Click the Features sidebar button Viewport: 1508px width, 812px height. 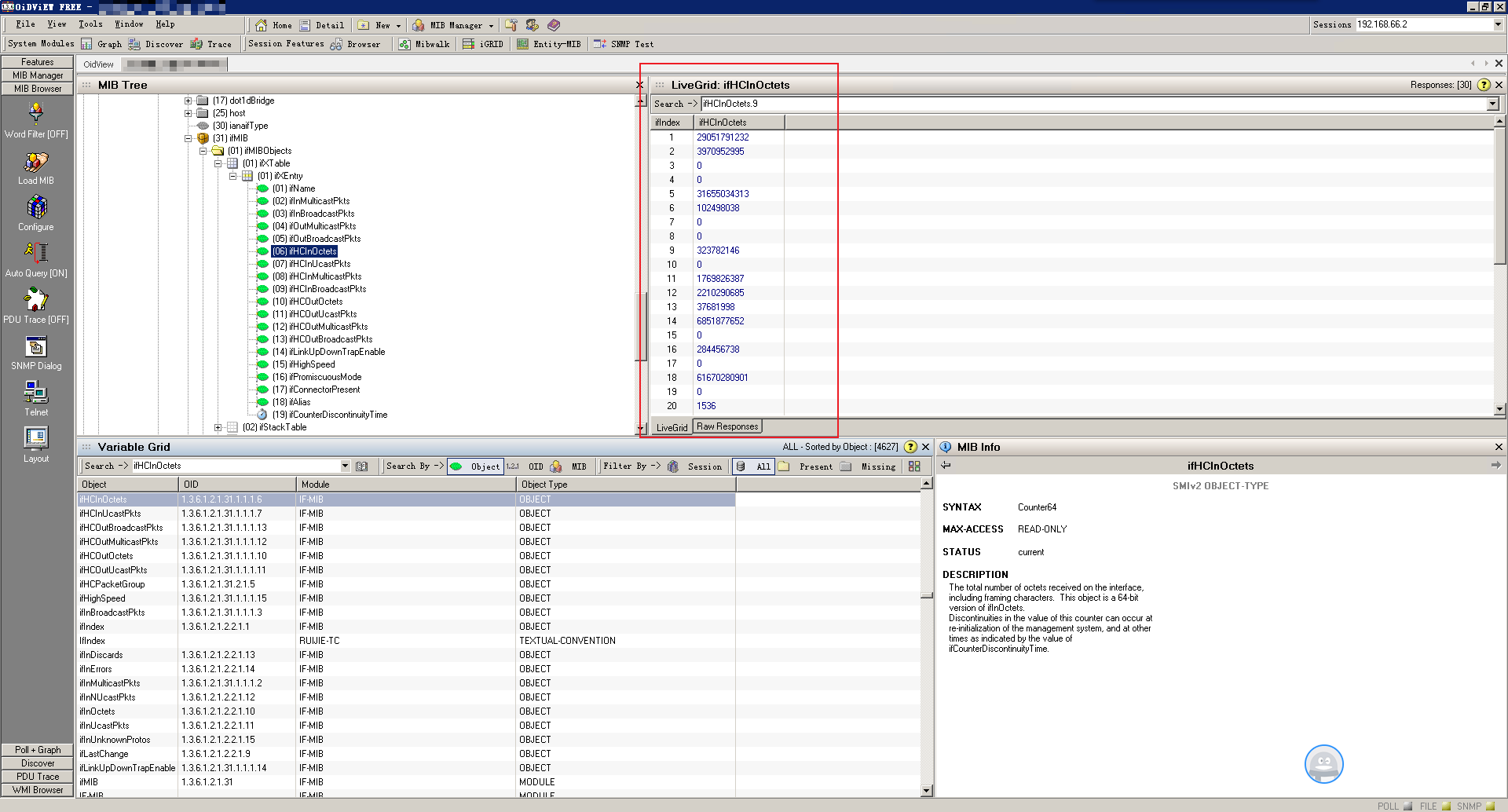point(37,62)
